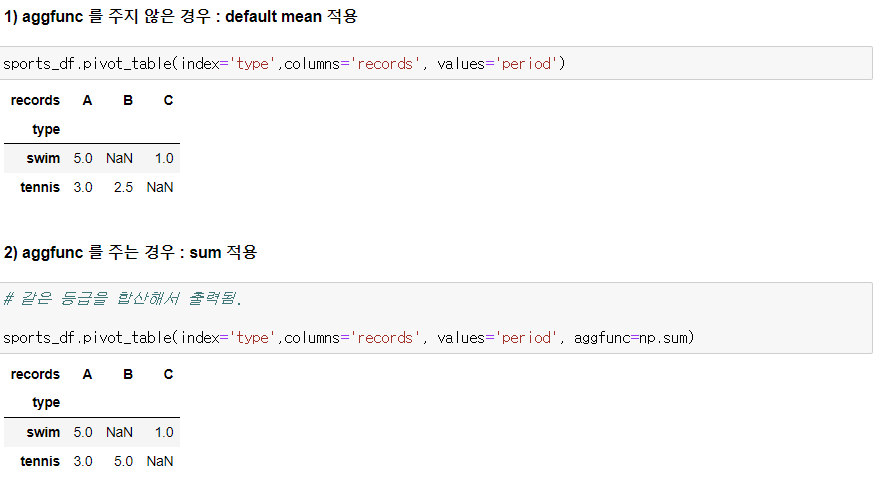Screen dimensions: 885x478
Task: Click tennis C NaN in first table
Action: coord(160,187)
